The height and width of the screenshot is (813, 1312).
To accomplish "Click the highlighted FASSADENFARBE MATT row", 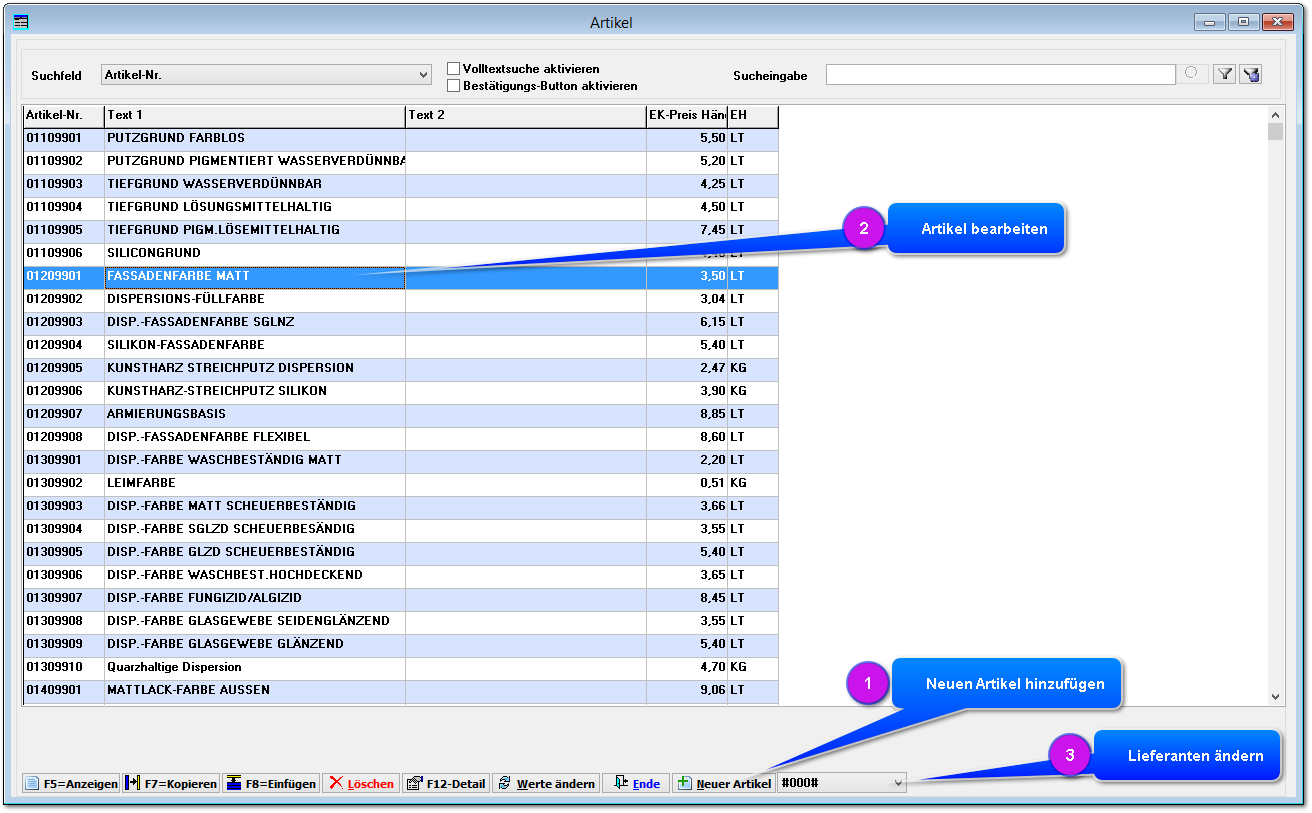I will [401, 276].
